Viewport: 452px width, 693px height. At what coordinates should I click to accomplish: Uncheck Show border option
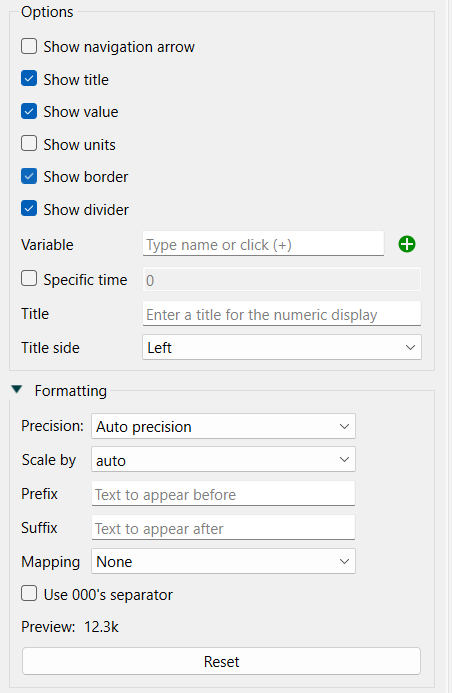(x=29, y=176)
